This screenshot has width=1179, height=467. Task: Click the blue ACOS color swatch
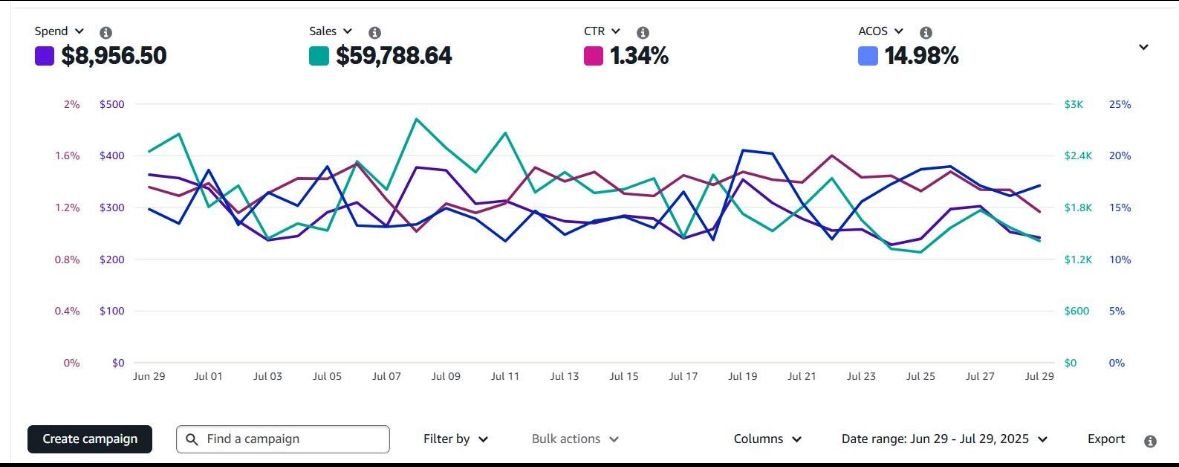[x=867, y=56]
